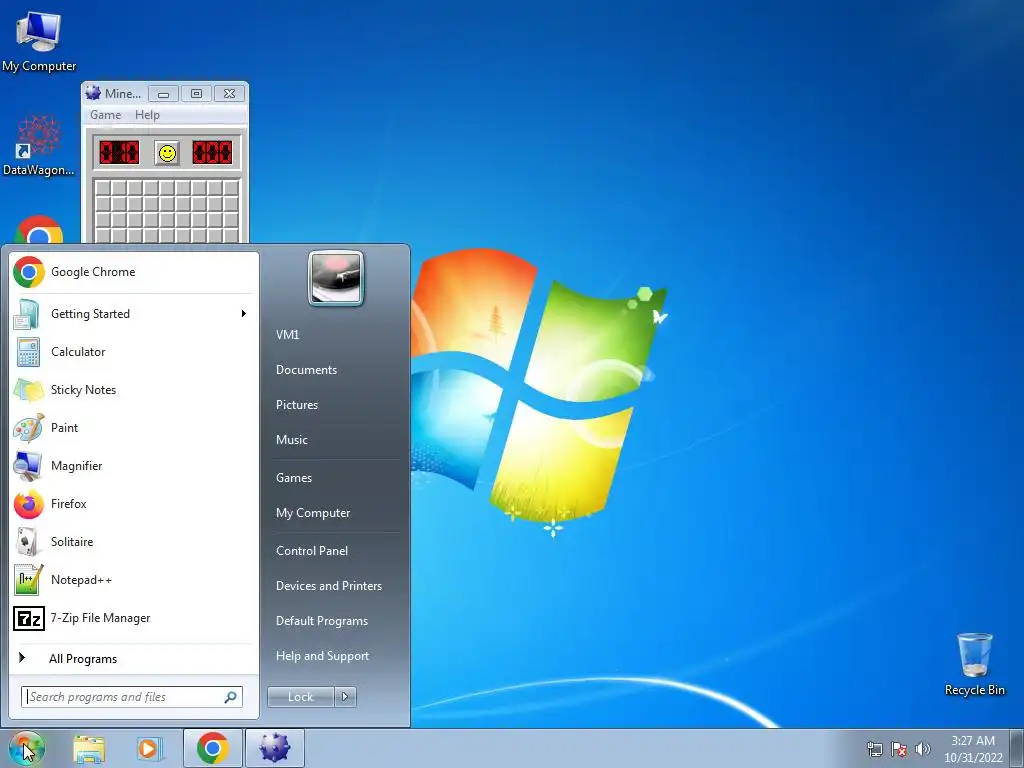Click the Show Desktop strip at taskbar end
Screen dimensions: 1024x768
pyautogui.click(x=1017, y=748)
